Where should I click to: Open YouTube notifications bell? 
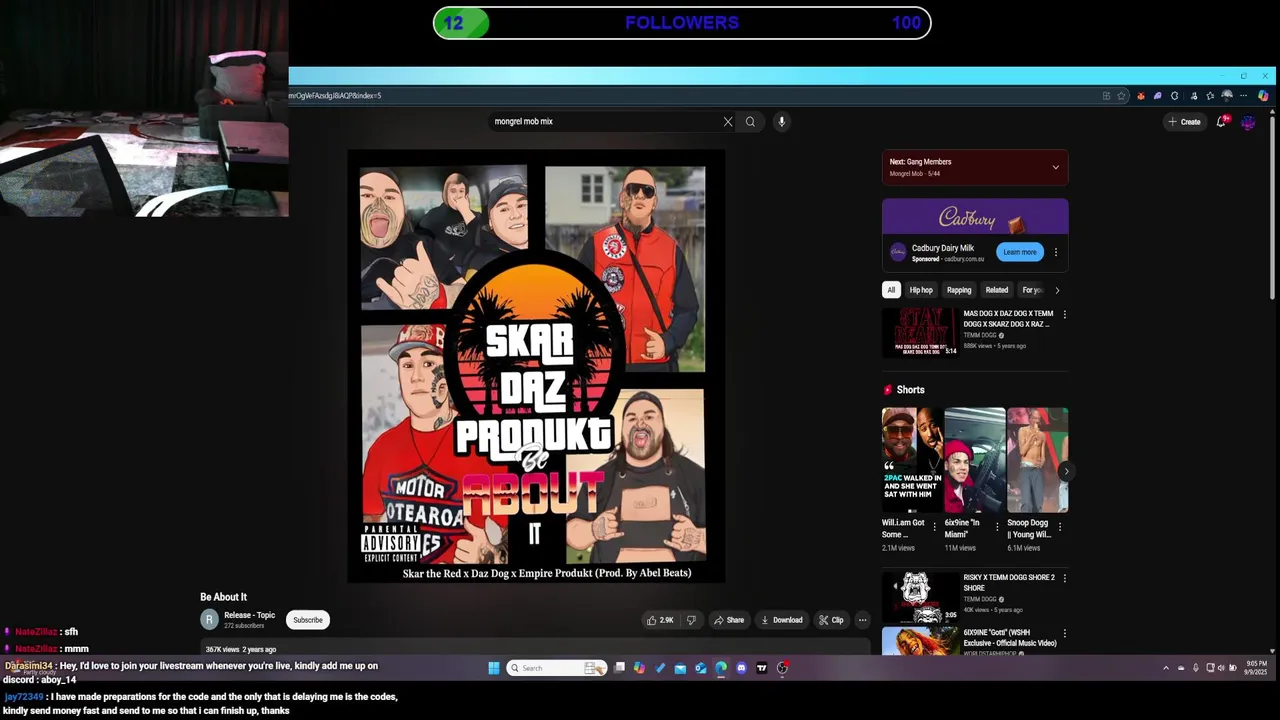[x=1221, y=121]
